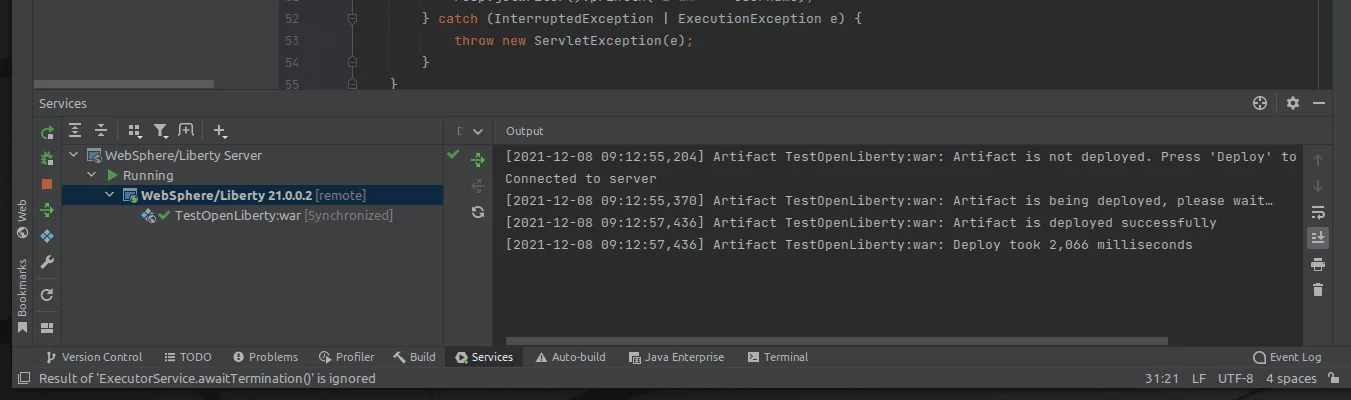Click the horizontal scrollbar under output
1351x400 pixels.
pos(836,341)
